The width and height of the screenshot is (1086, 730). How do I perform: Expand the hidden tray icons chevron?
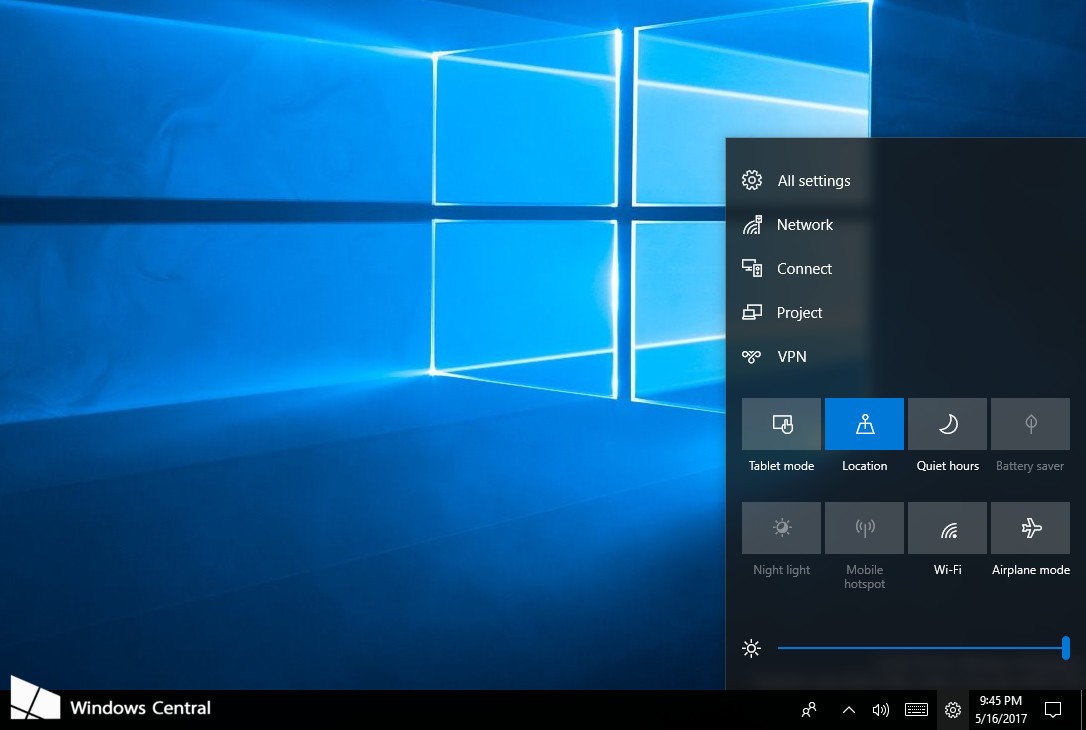pyautogui.click(x=848, y=710)
